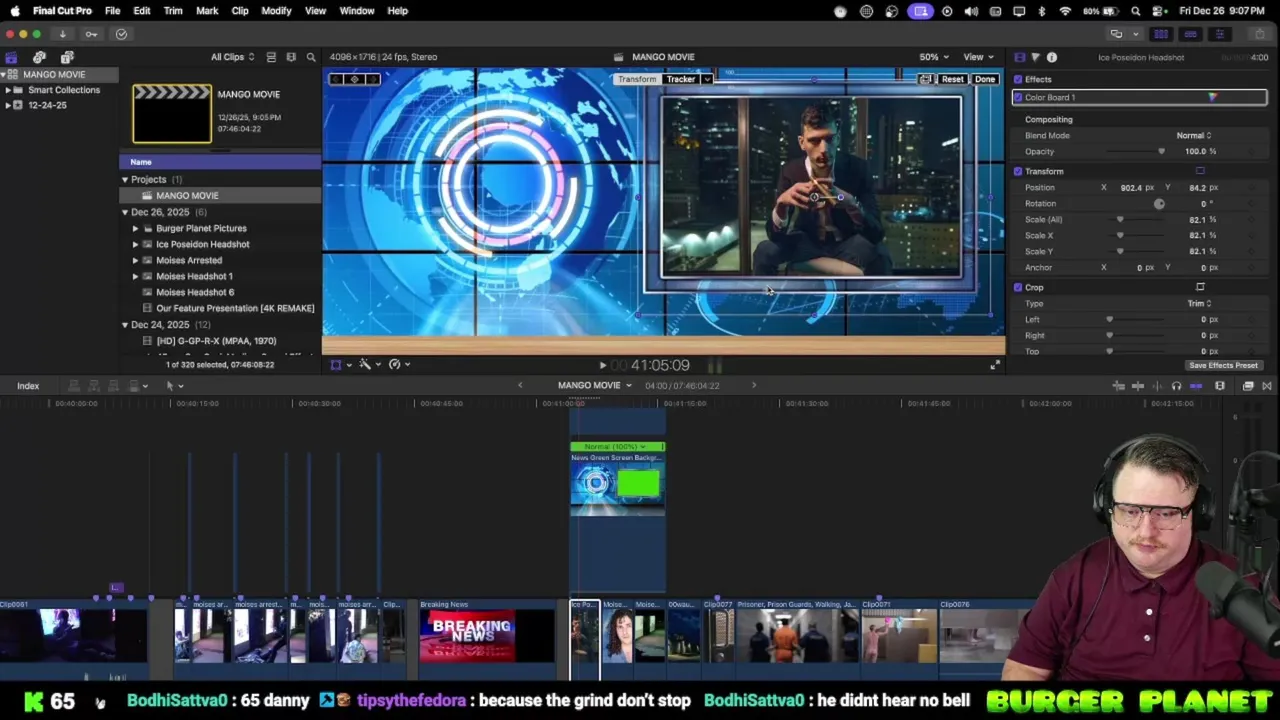Open the viewer View options dropdown
This screenshot has width=1280, height=720.
(978, 57)
